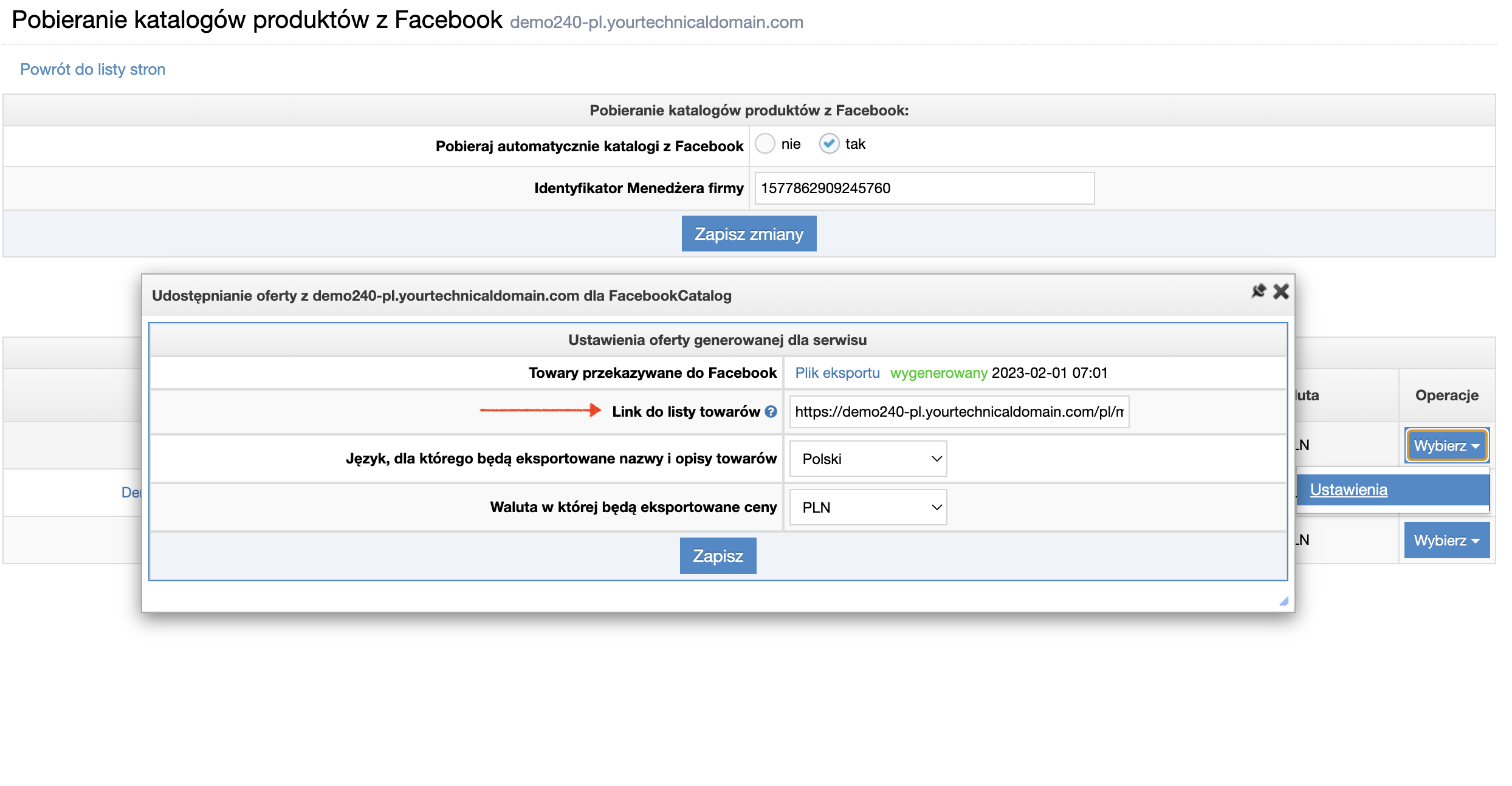Focus the Identyfikator Menedżera firmy field
The height and width of the screenshot is (786, 1512).
924,188
